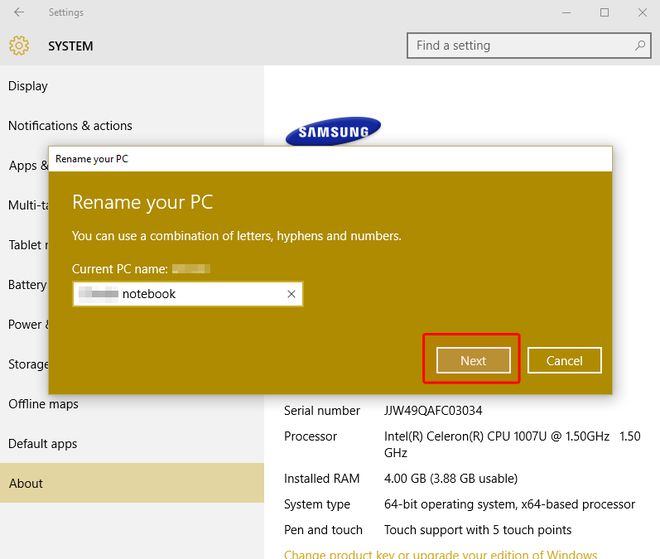The width and height of the screenshot is (660, 559).
Task: Click the 4.00 GB installed RAM value
Action: point(451,479)
